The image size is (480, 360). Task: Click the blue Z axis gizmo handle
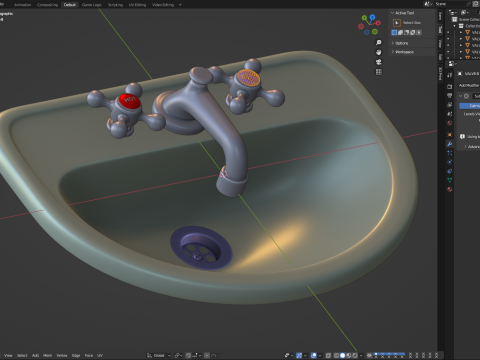[x=372, y=16]
